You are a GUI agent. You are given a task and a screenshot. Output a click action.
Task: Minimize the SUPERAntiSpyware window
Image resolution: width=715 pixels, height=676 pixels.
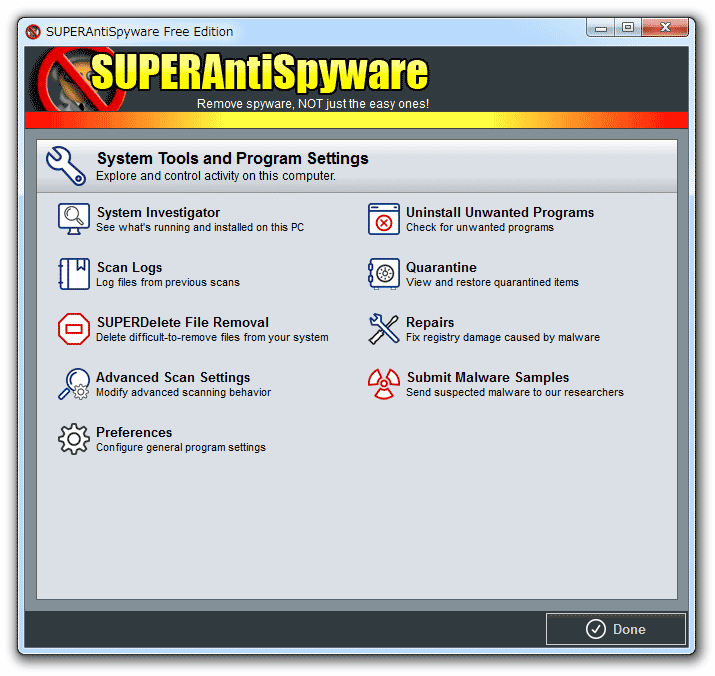coord(601,28)
